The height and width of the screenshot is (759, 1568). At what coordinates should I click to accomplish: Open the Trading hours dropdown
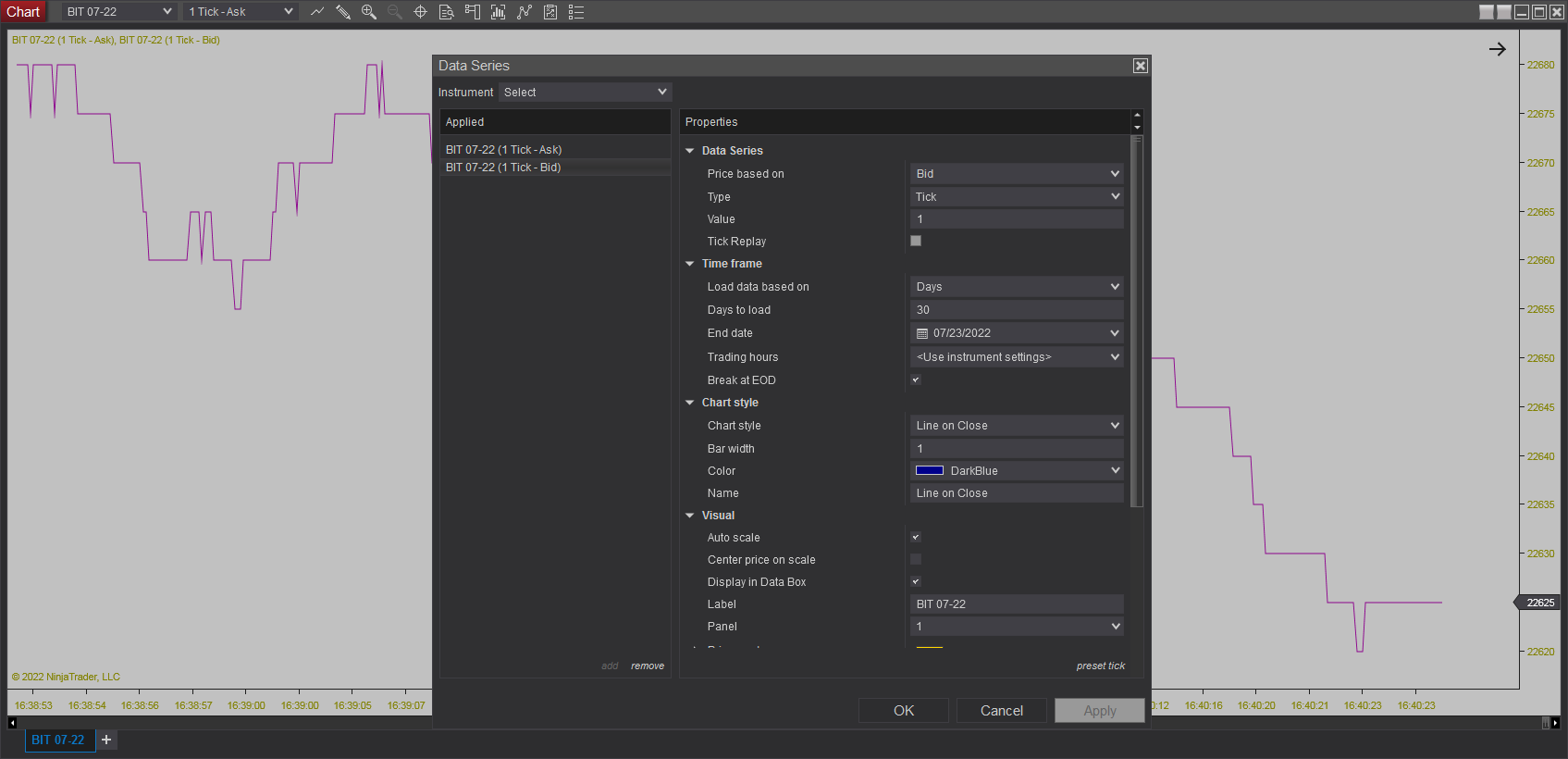(x=1017, y=356)
